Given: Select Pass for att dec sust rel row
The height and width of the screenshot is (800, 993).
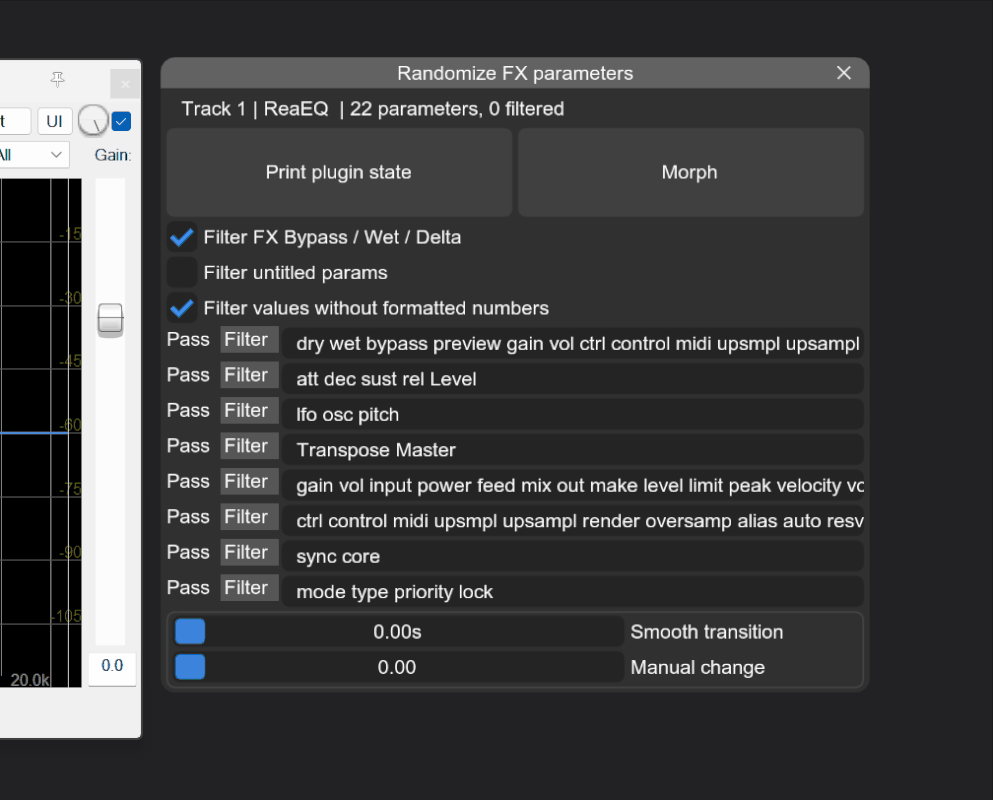Looking at the screenshot, I should [188, 375].
